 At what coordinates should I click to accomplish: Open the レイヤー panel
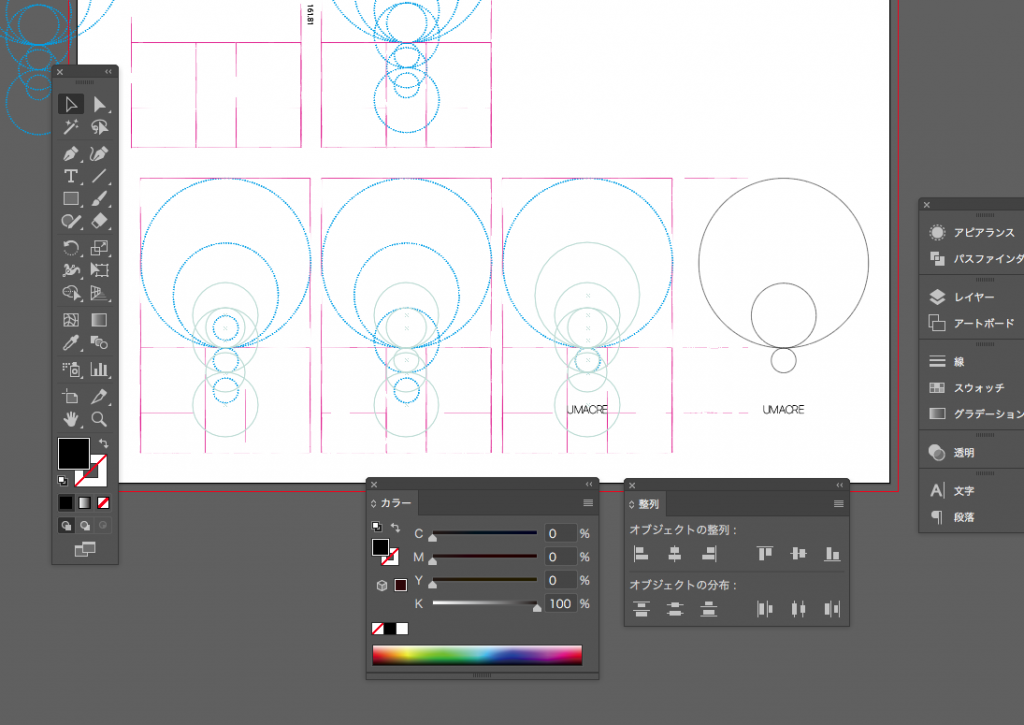(x=972, y=297)
